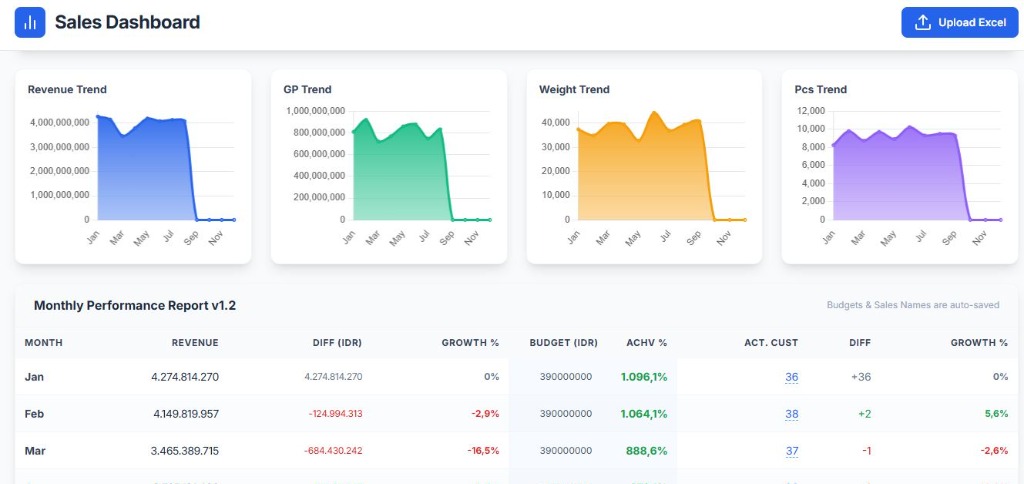Click the bar chart logo icon
This screenshot has height=484, width=1024.
click(x=30, y=22)
